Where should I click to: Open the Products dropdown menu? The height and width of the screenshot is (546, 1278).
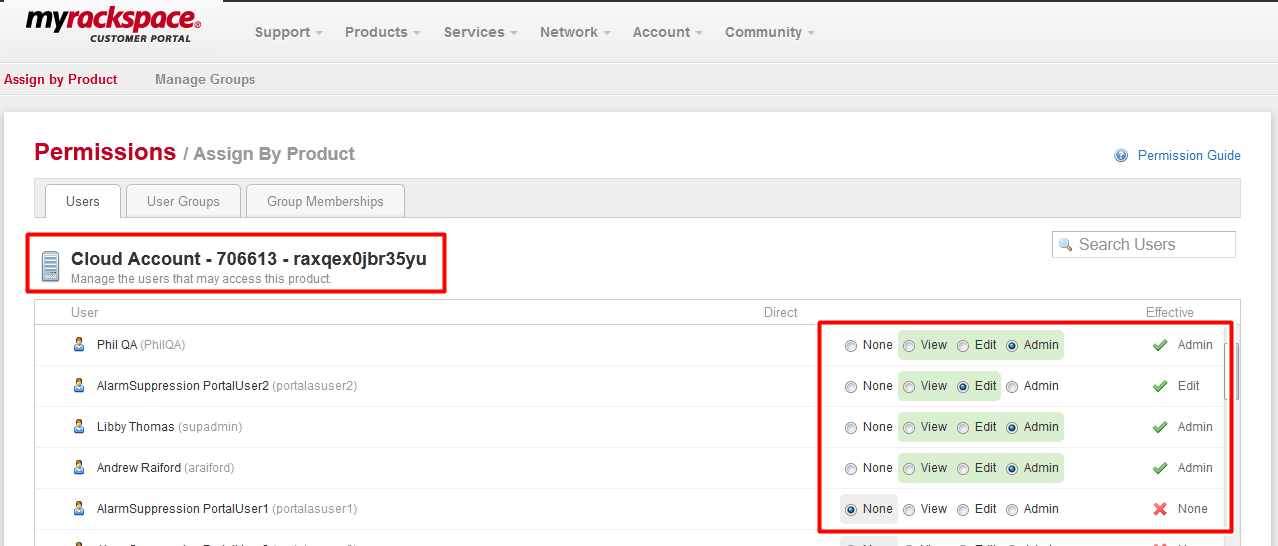383,32
